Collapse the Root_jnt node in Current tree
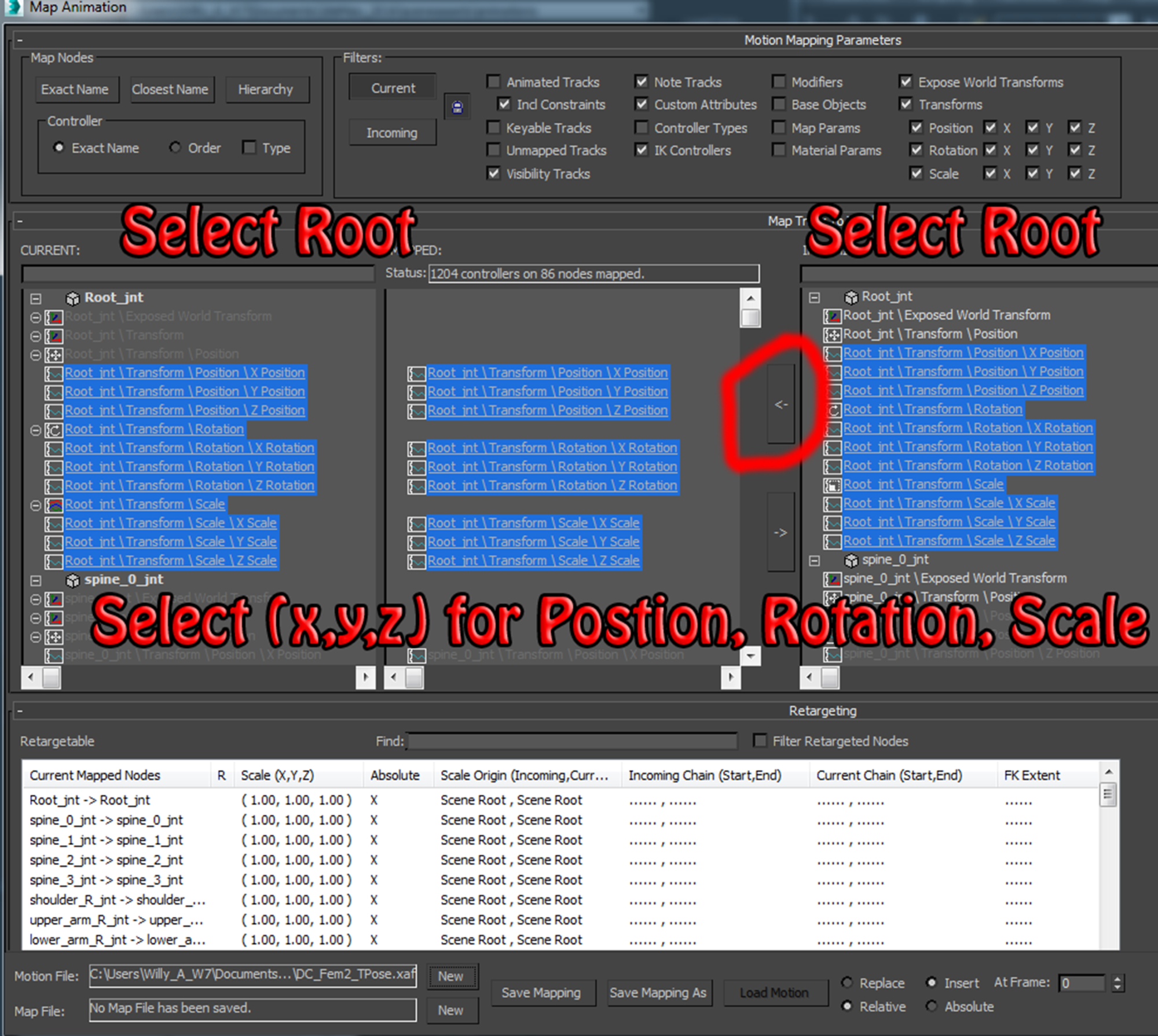Image resolution: width=1158 pixels, height=1036 pixels. (36, 299)
